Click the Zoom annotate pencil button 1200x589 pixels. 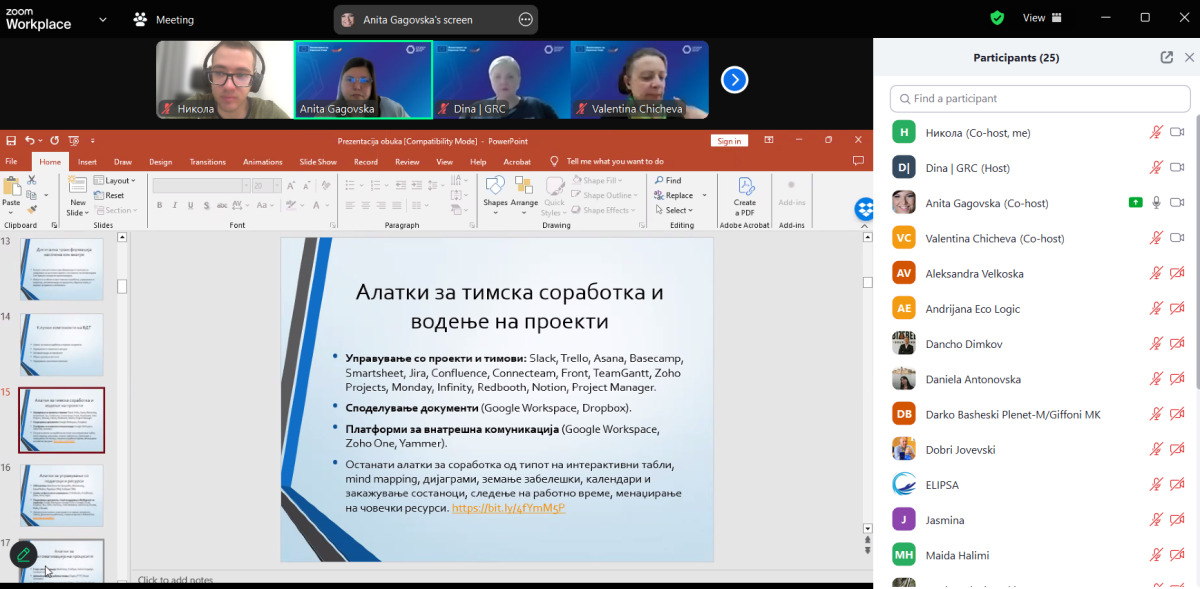click(23, 554)
